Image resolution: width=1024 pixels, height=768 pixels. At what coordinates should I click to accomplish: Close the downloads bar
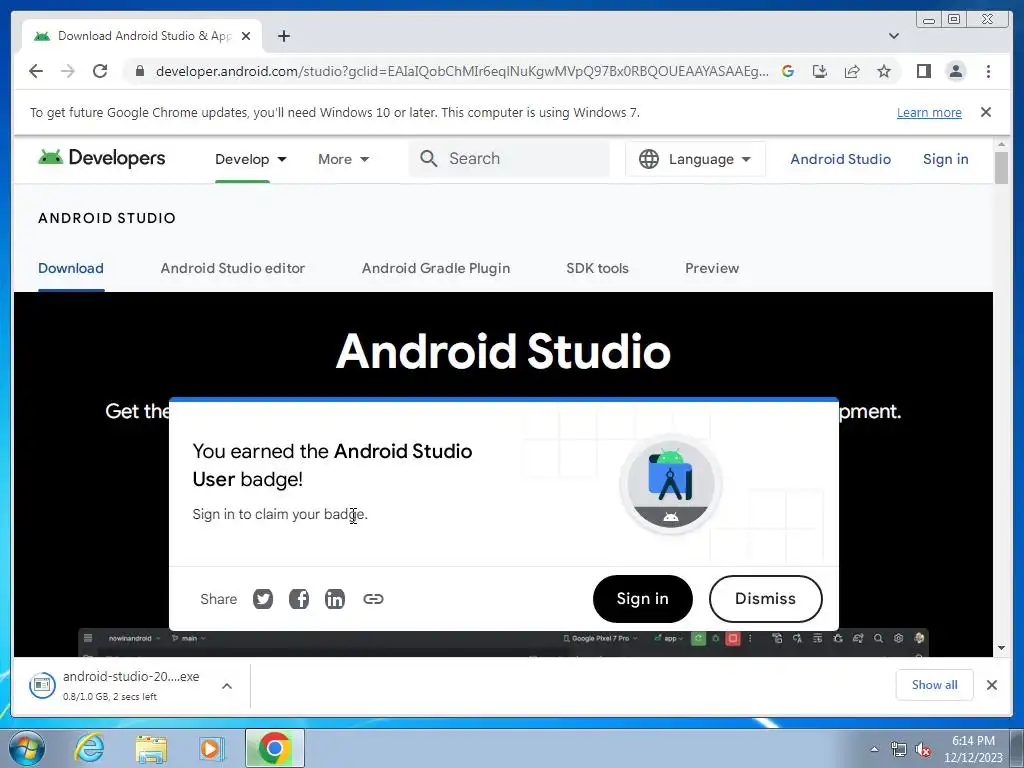[x=991, y=685]
